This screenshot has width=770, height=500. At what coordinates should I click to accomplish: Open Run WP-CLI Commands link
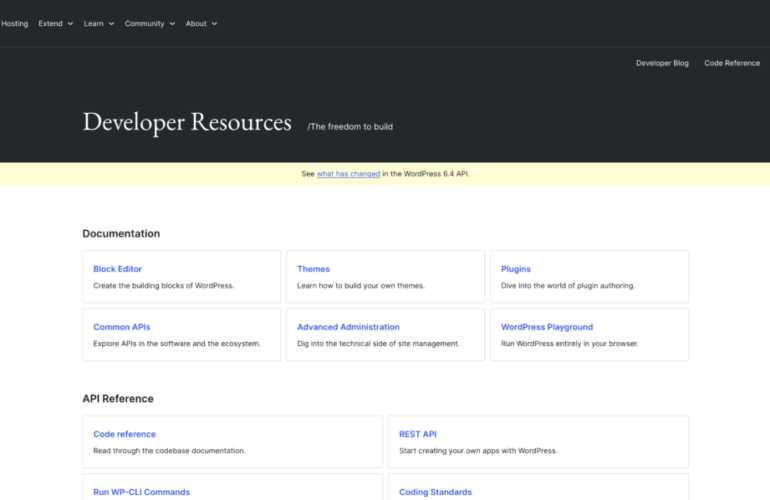[x=141, y=492]
